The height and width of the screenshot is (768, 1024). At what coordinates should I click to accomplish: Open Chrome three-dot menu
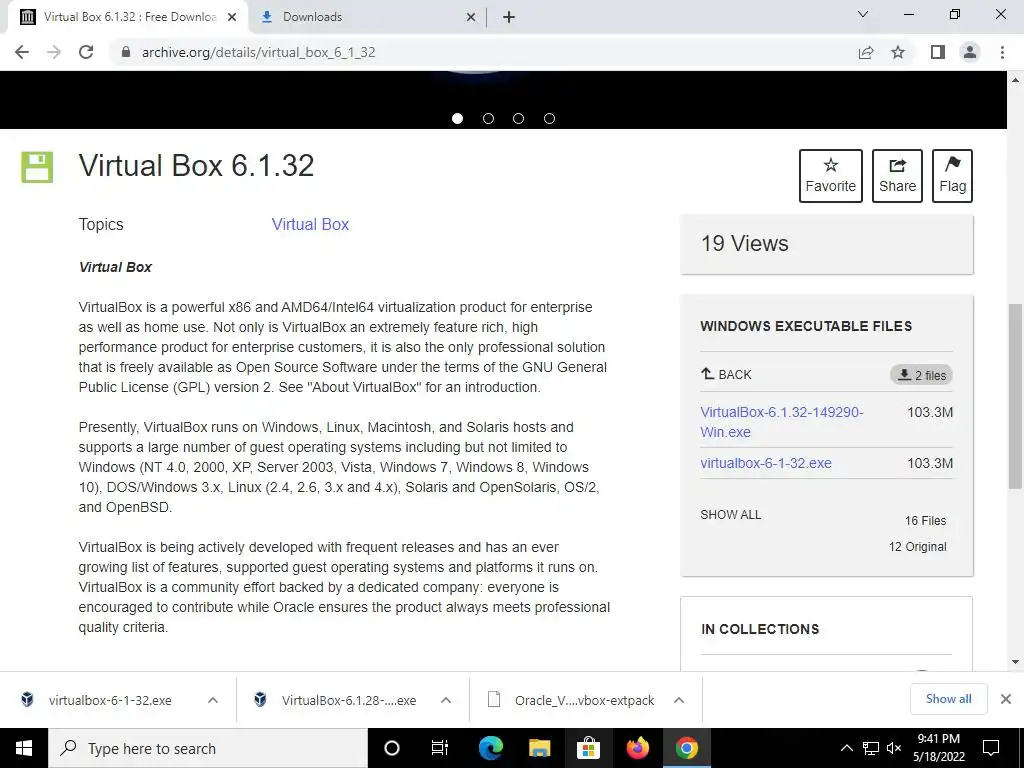1002,52
